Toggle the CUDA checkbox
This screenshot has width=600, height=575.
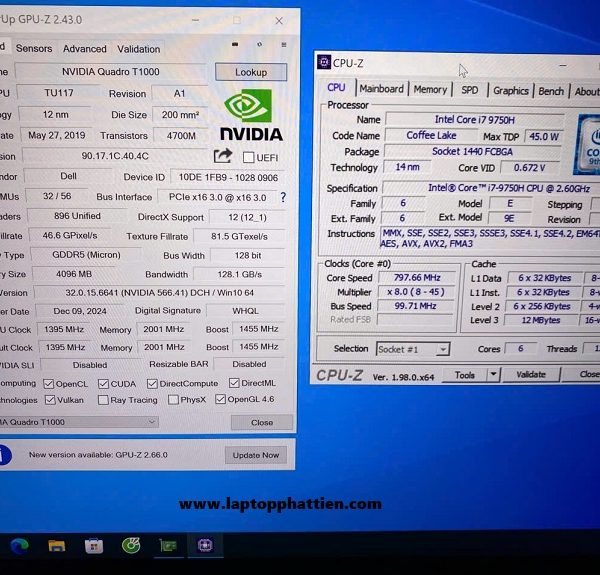pos(103,384)
